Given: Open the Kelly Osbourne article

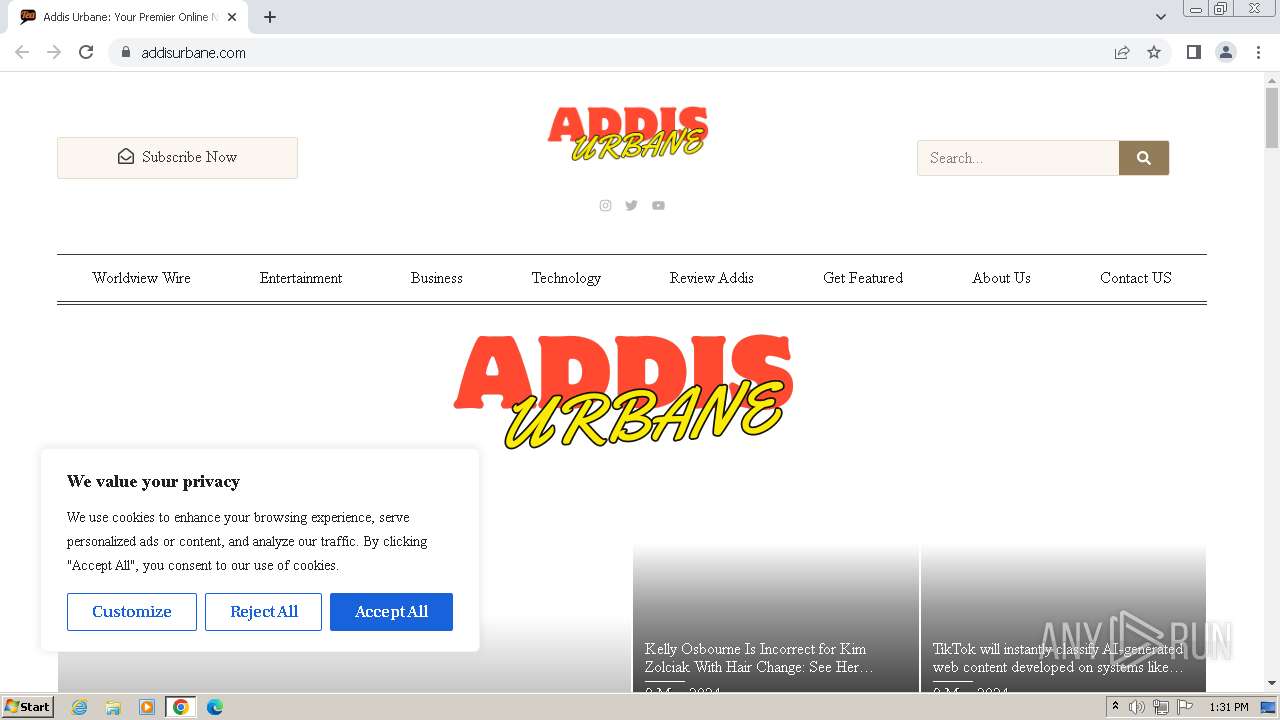Looking at the screenshot, I should (x=759, y=658).
